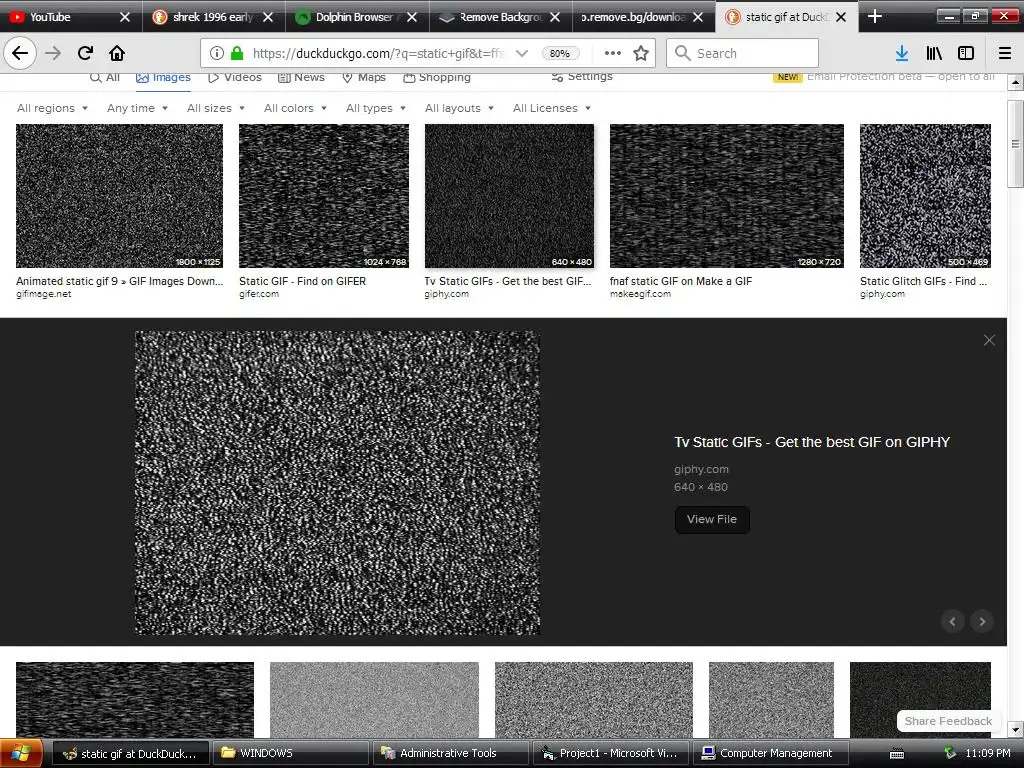1024x768 pixels.
Task: Go back to previous page
Action: (20, 53)
